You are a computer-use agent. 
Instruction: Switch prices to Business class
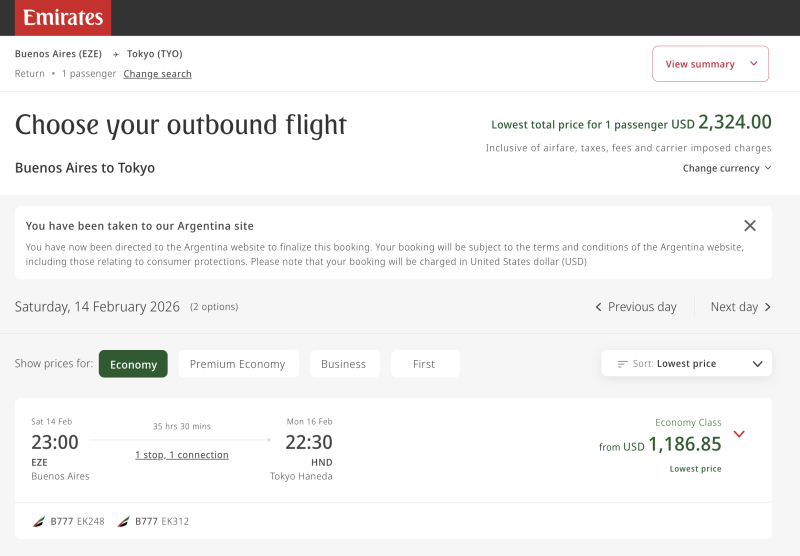[343, 364]
